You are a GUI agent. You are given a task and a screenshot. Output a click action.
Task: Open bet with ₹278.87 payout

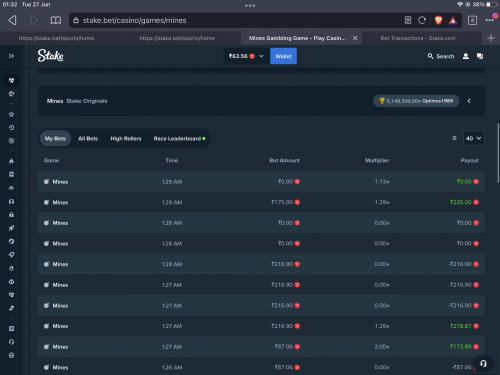[x=261, y=326]
